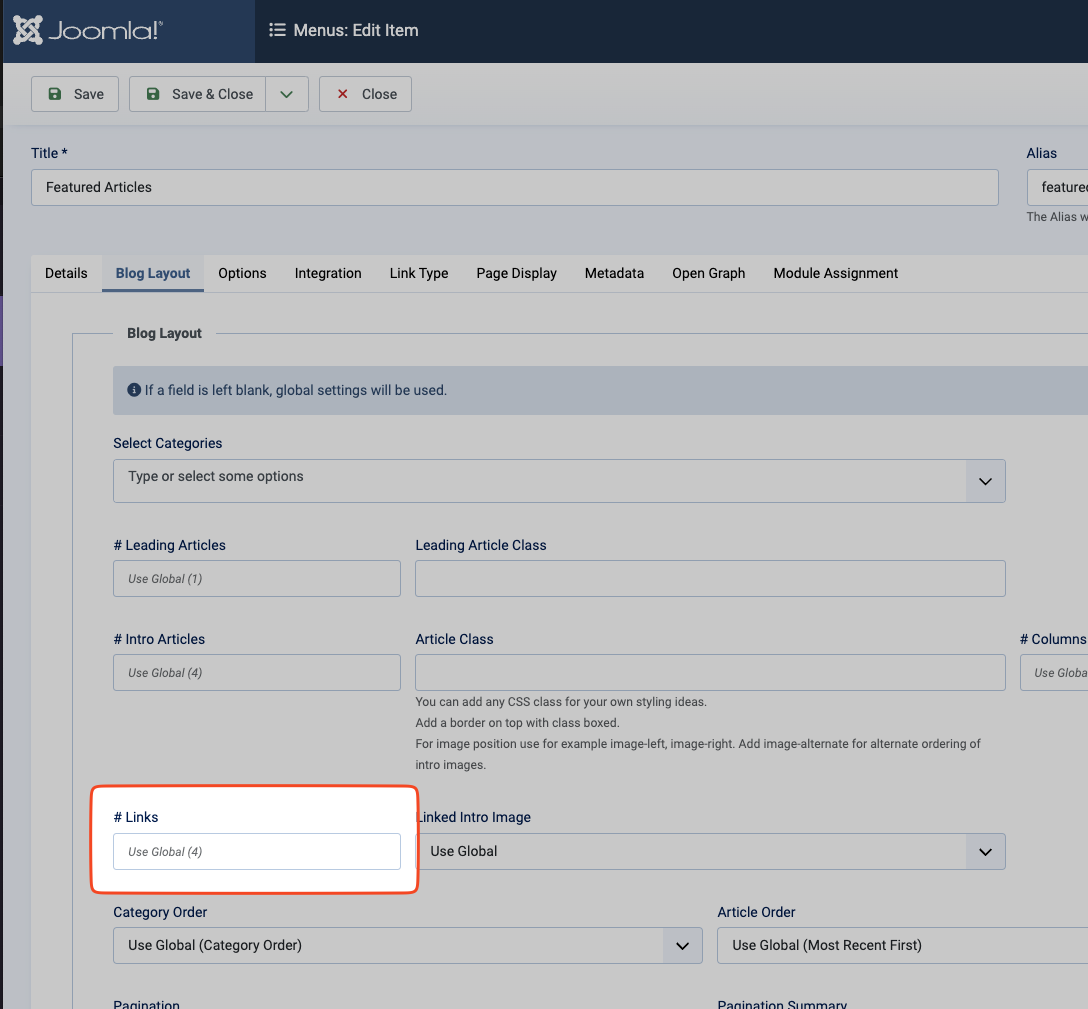Expand the Linked Intro Image dropdown
The image size is (1088, 1009).
[710, 852]
